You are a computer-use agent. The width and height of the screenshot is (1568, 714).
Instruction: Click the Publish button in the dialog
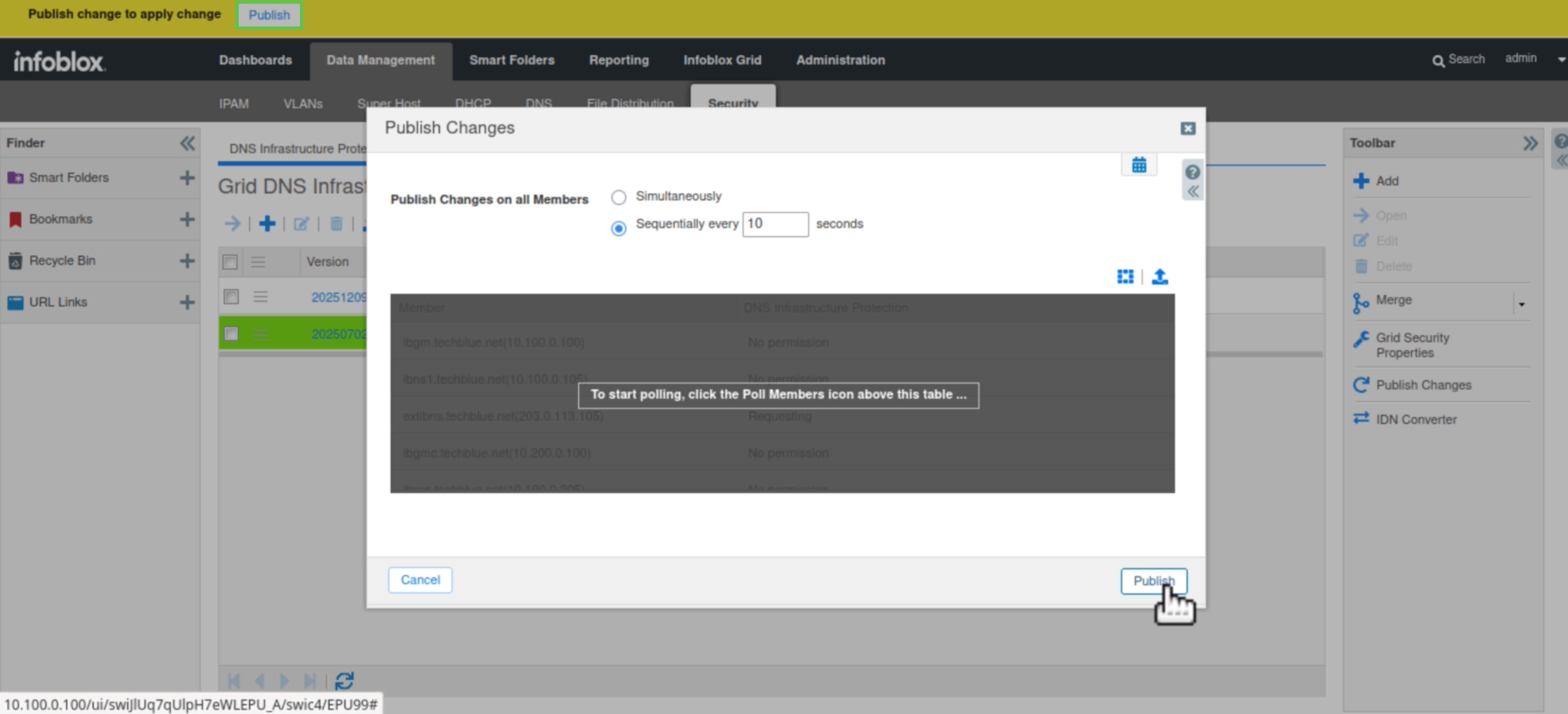pyautogui.click(x=1153, y=581)
